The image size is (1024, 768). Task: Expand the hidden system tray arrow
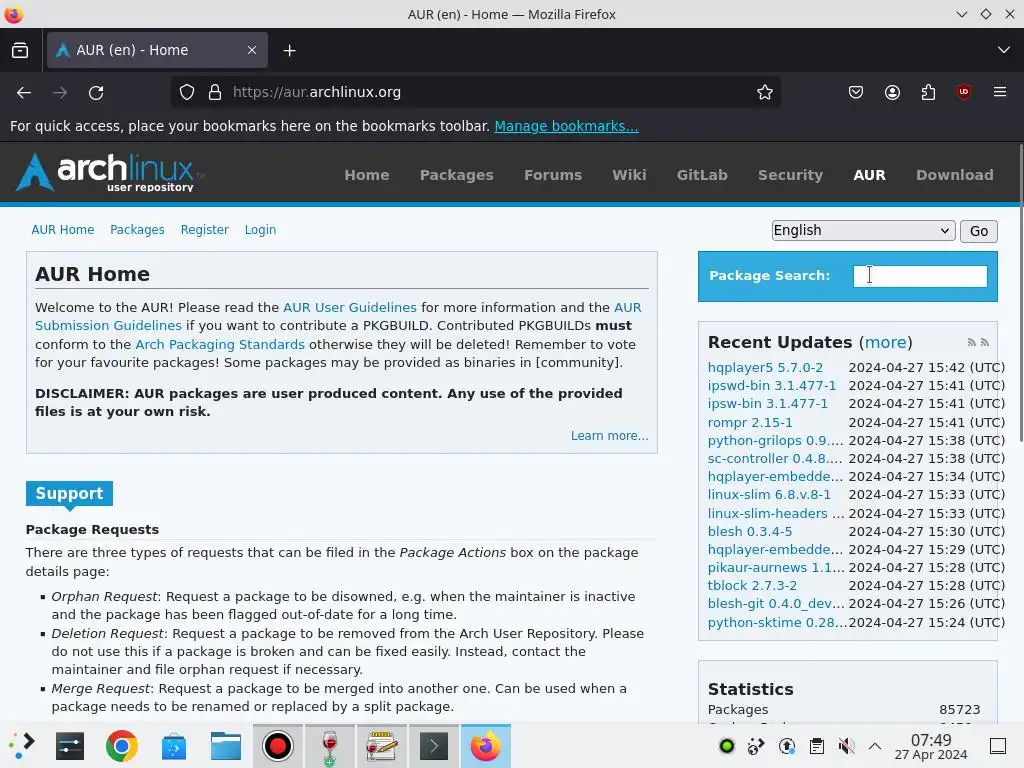[x=875, y=746]
